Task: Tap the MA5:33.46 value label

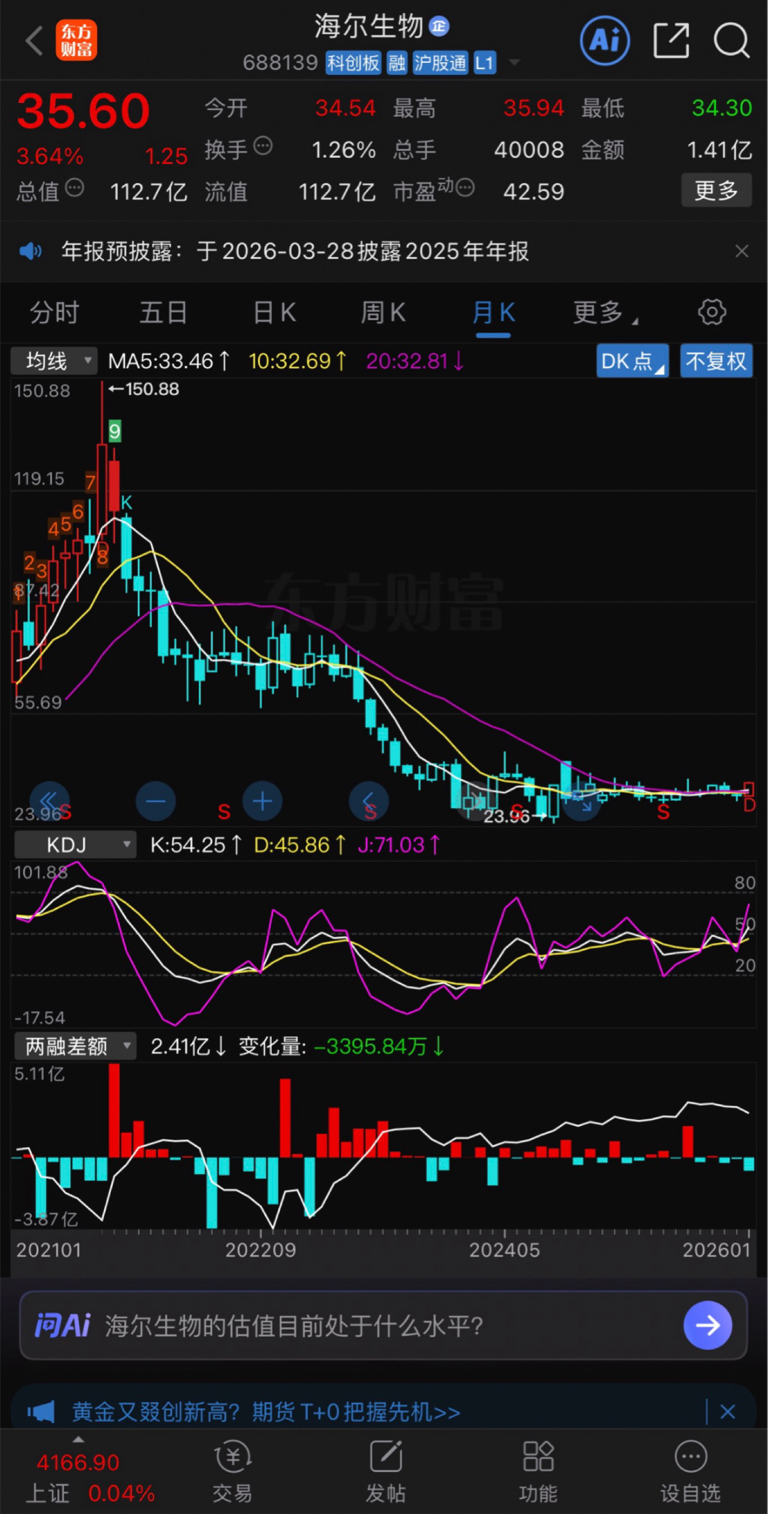Action: click(x=170, y=361)
